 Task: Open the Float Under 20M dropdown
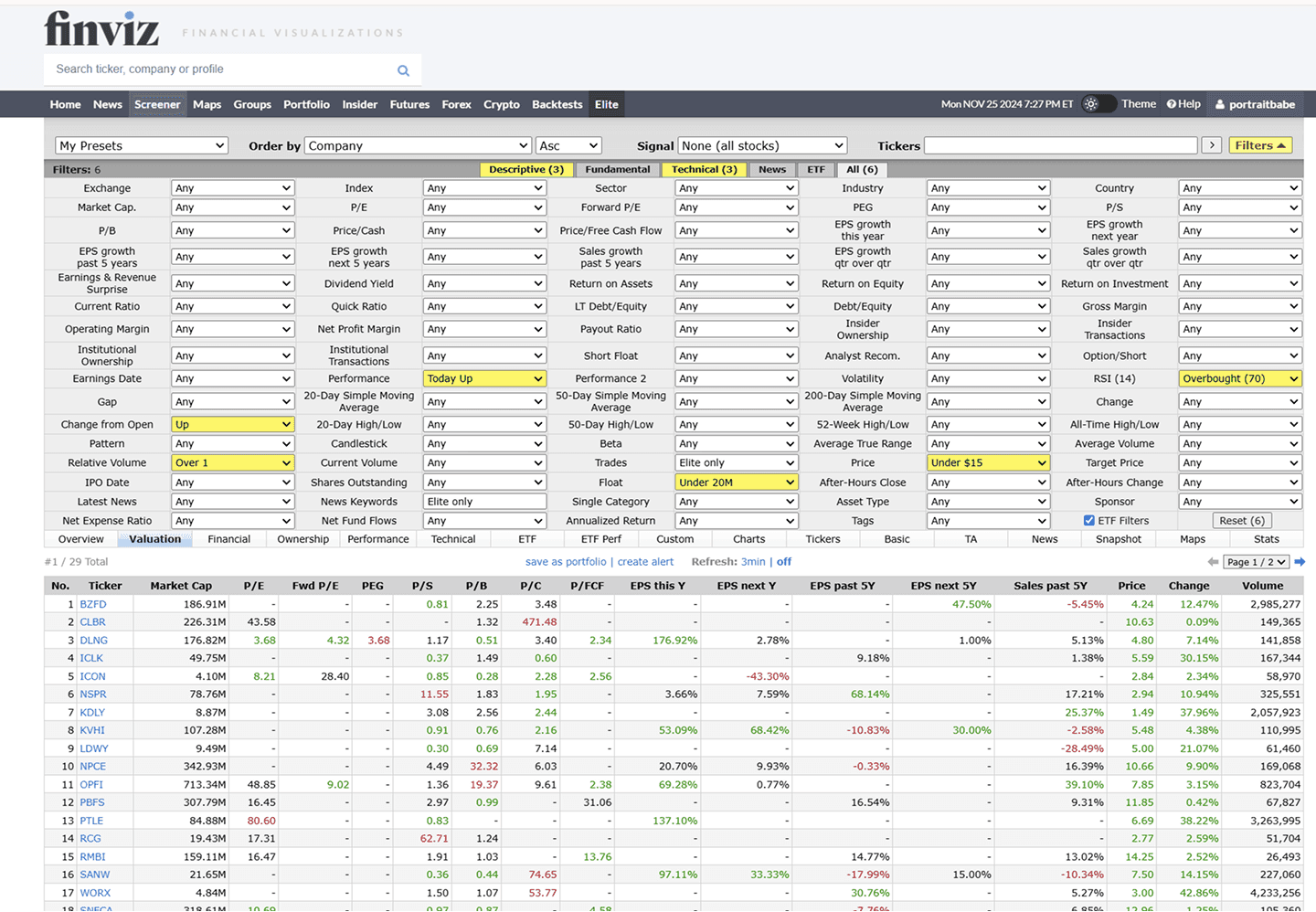(736, 483)
